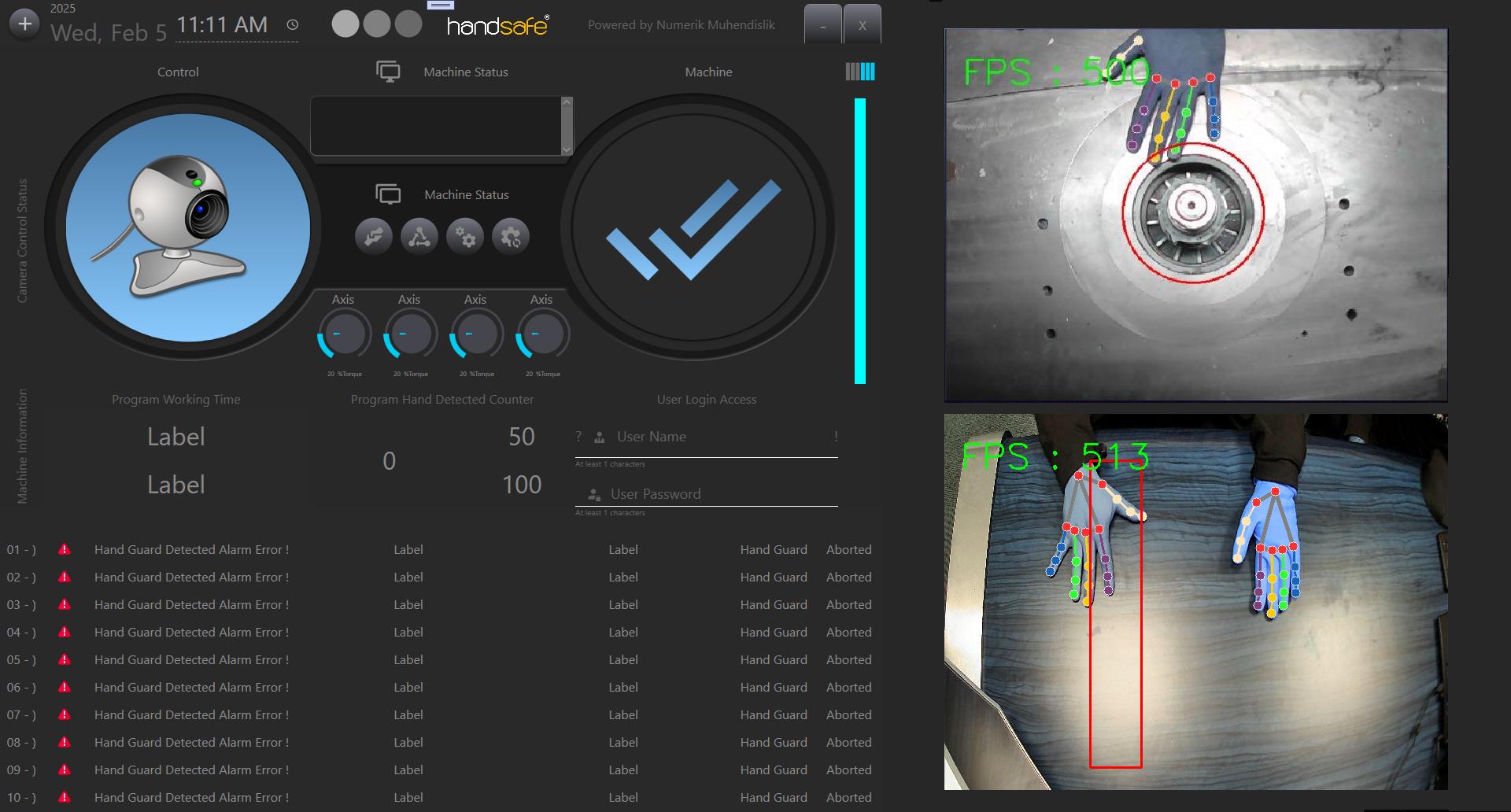Click the first gray circle indicator
Viewport: 1511px width, 812px height.
[345, 24]
